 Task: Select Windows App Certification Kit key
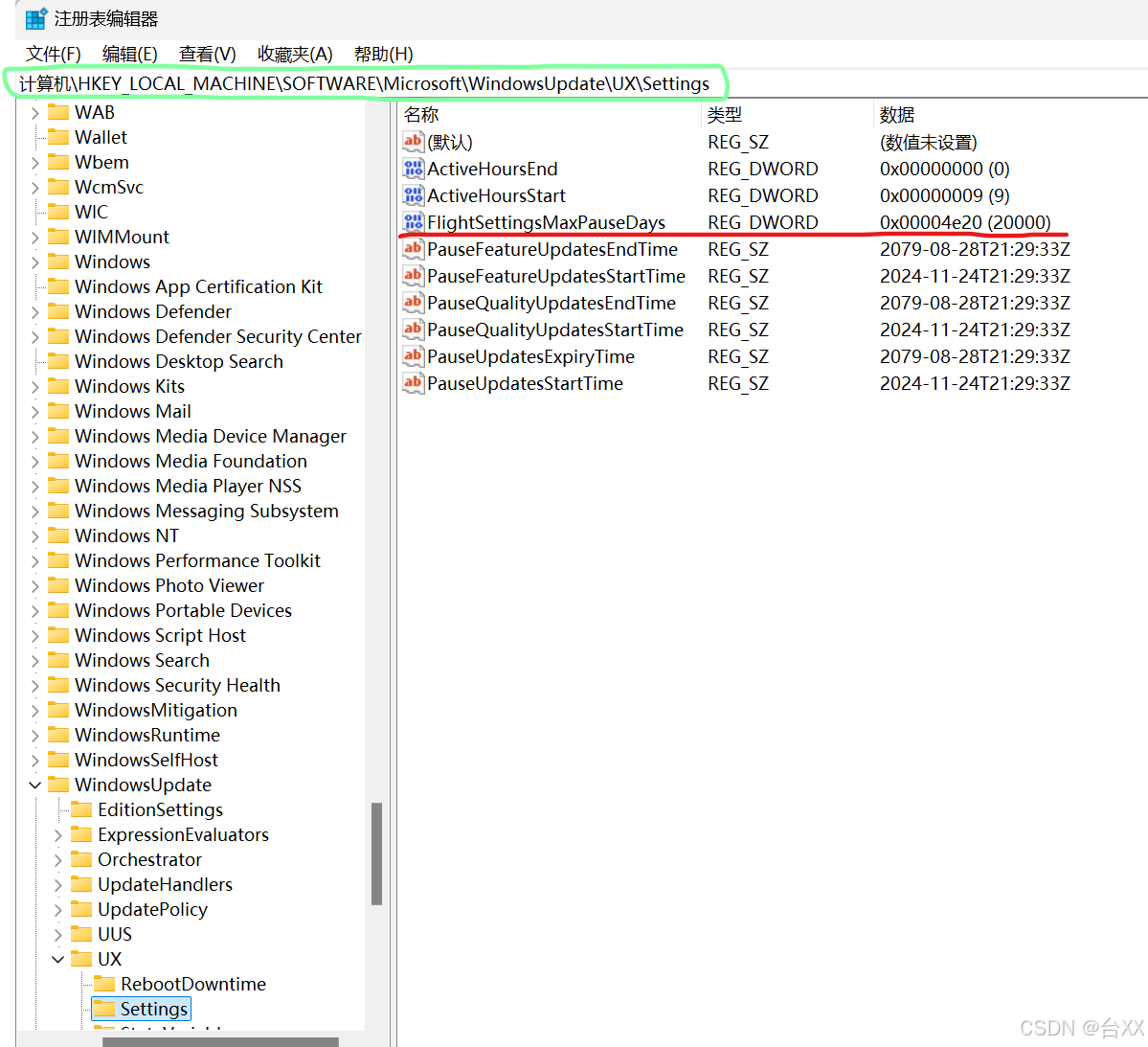tap(198, 286)
